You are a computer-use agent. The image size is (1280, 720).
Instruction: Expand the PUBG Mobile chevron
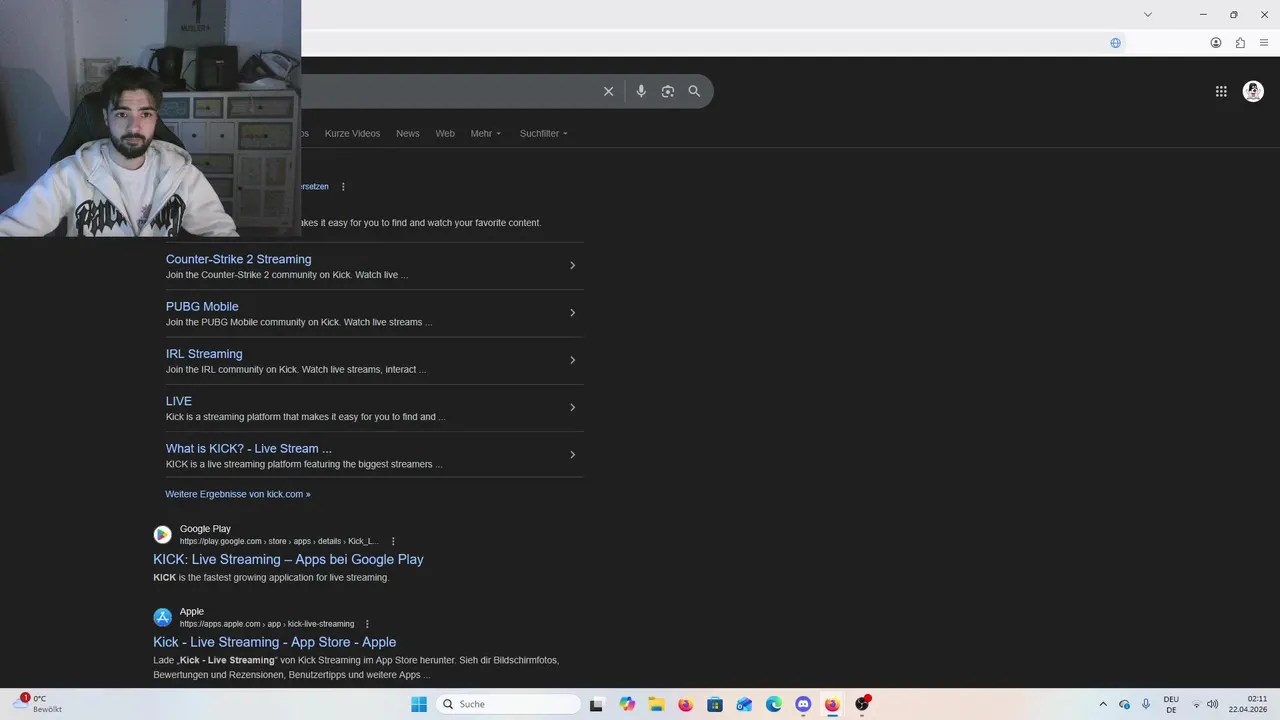(x=572, y=313)
